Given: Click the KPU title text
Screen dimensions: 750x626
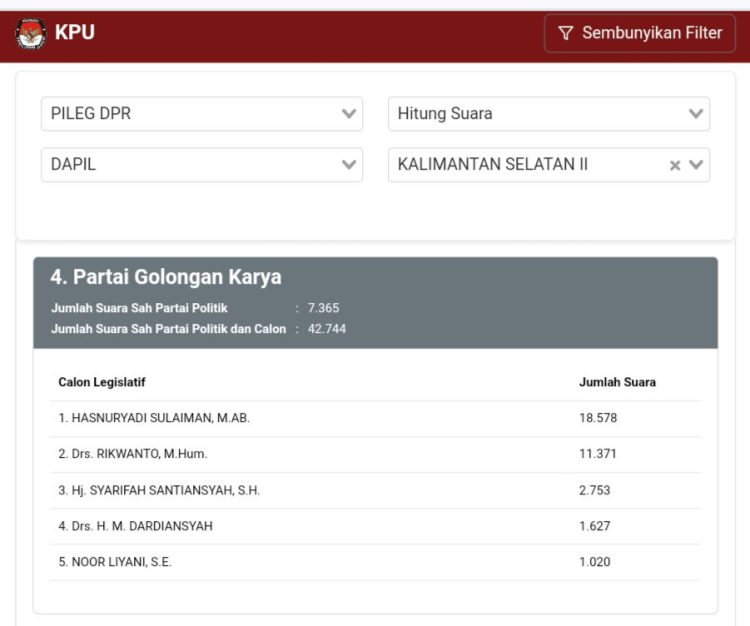Looking at the screenshot, I should [75, 33].
